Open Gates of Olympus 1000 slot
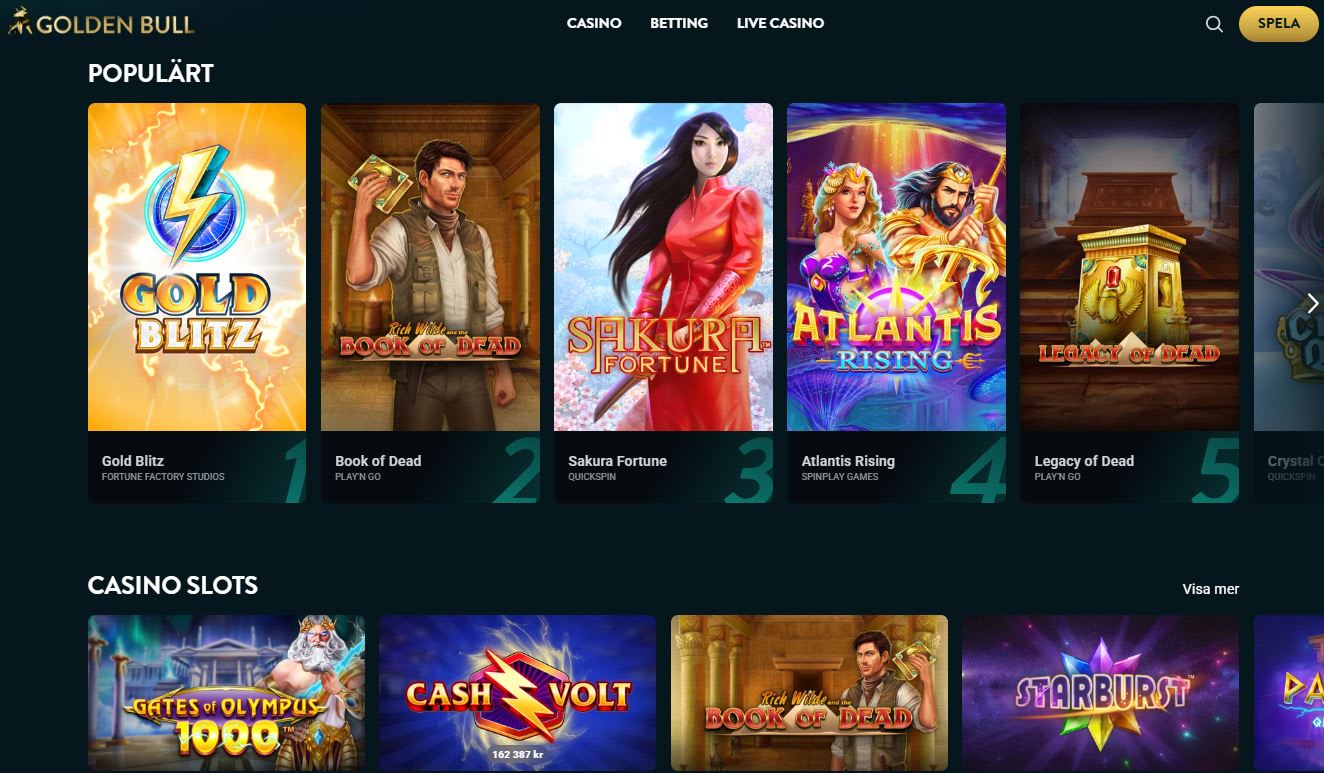The height and width of the screenshot is (773, 1324). pyautogui.click(x=226, y=693)
